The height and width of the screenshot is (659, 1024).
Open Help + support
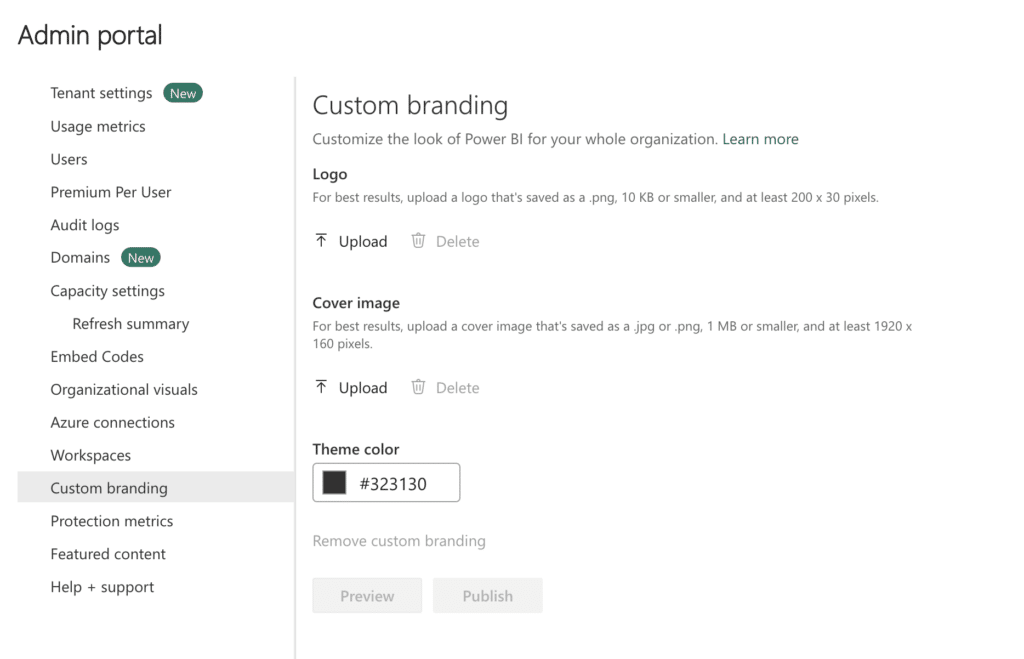(102, 587)
